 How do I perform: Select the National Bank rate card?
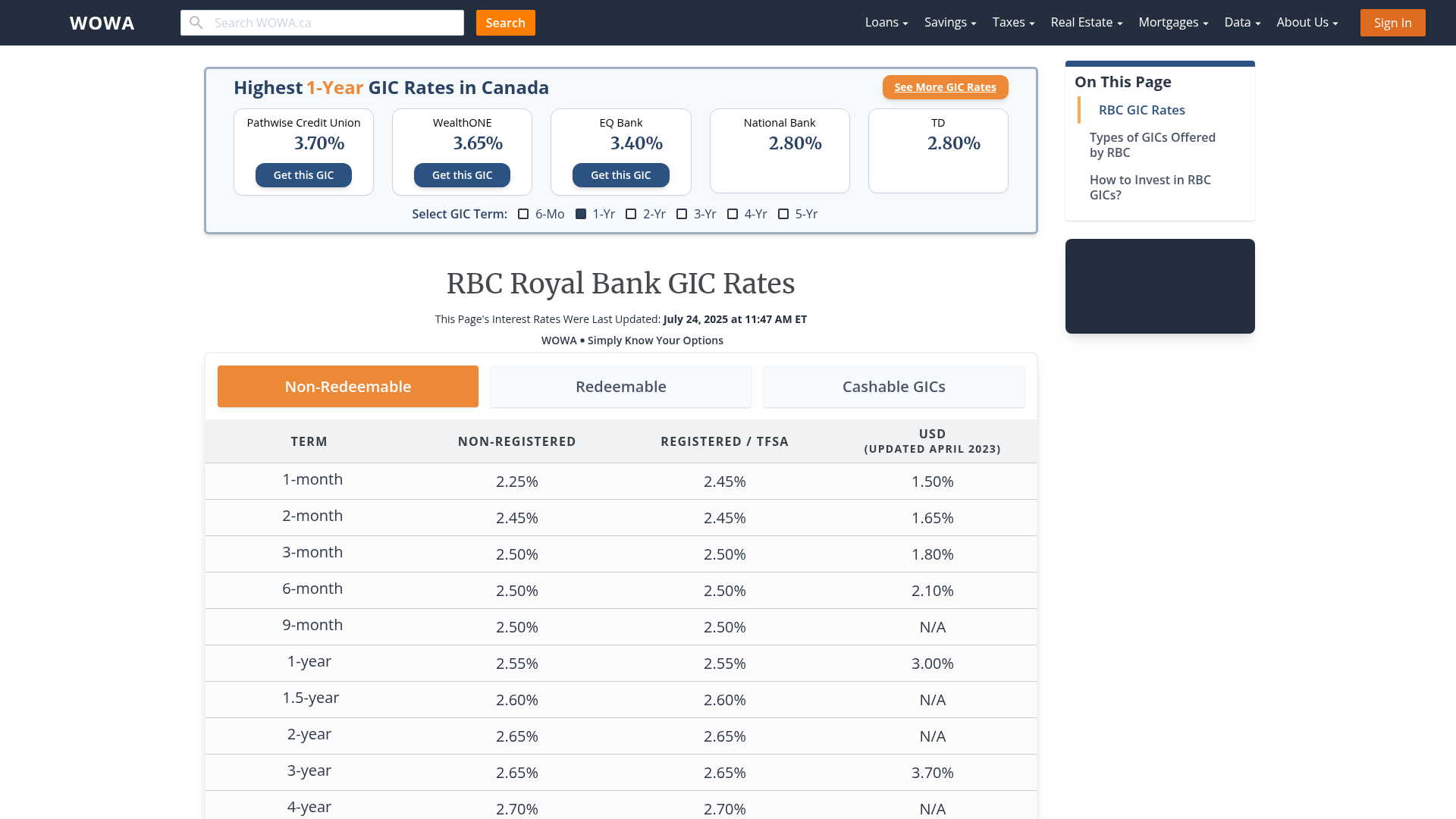[780, 151]
